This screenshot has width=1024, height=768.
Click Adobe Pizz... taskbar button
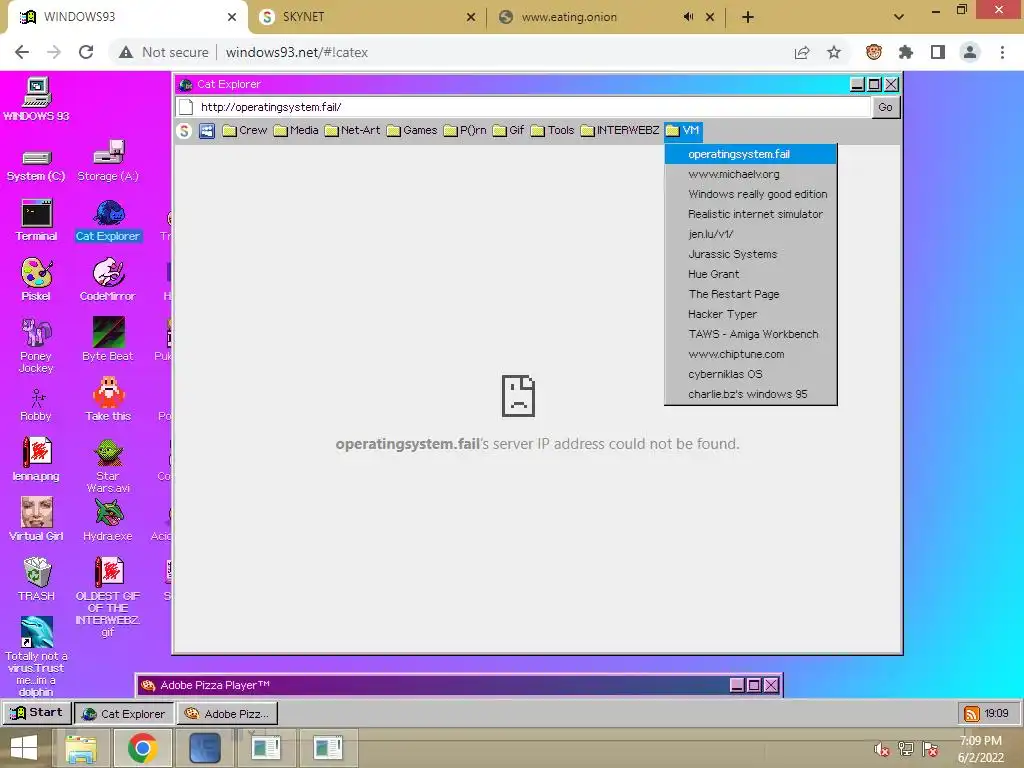tap(227, 713)
